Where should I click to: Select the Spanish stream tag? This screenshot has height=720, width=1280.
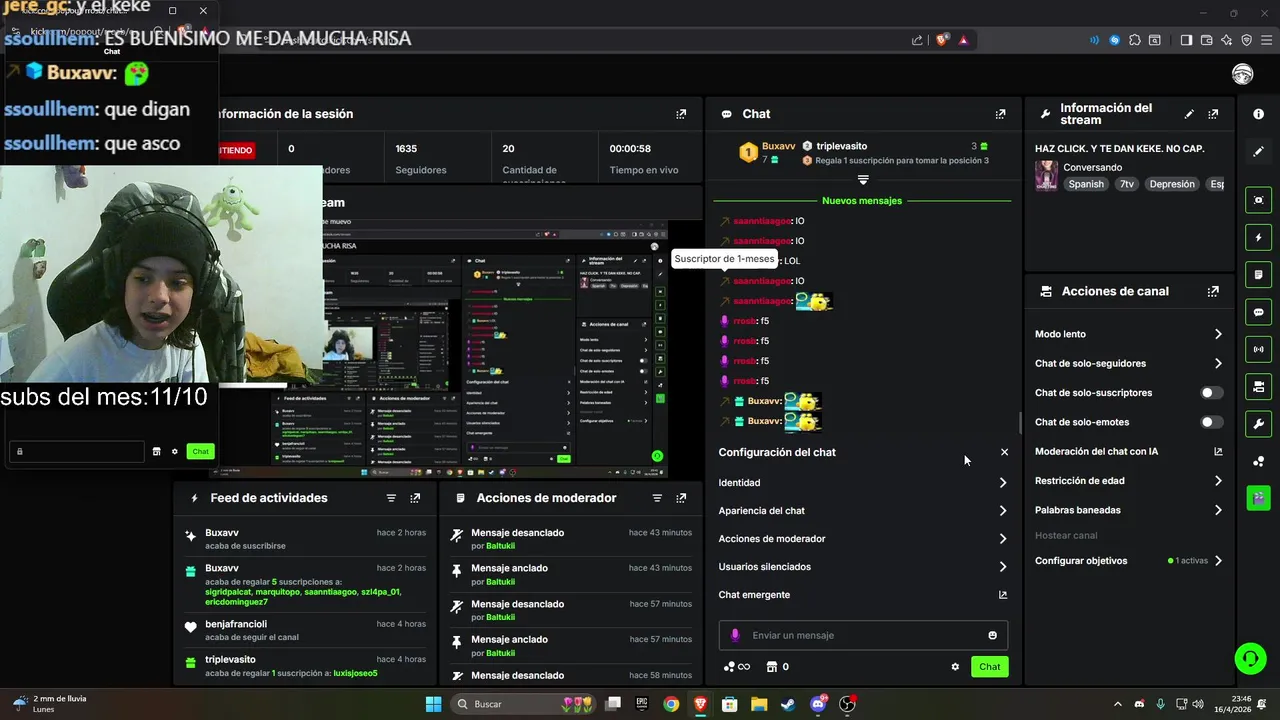click(x=1086, y=184)
